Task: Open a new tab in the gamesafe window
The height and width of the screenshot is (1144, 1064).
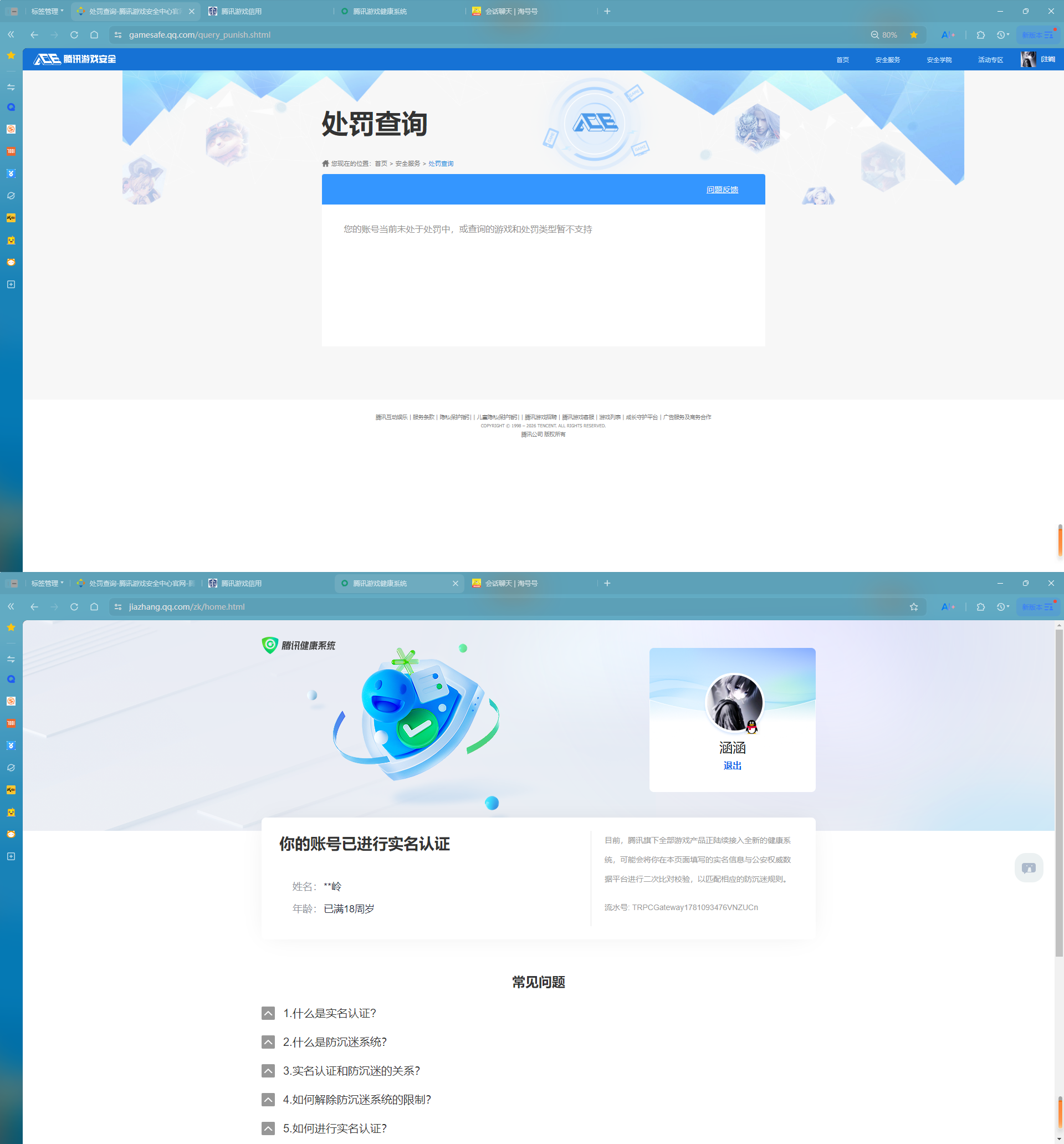Action: point(607,12)
